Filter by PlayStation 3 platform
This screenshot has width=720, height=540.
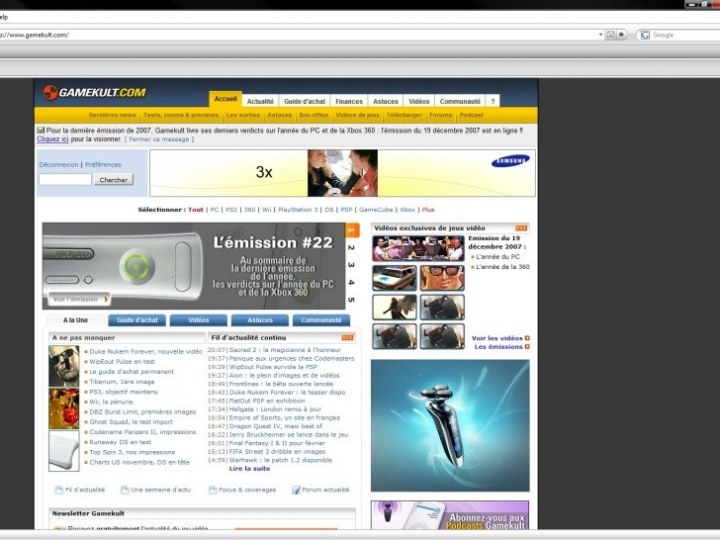tap(298, 210)
